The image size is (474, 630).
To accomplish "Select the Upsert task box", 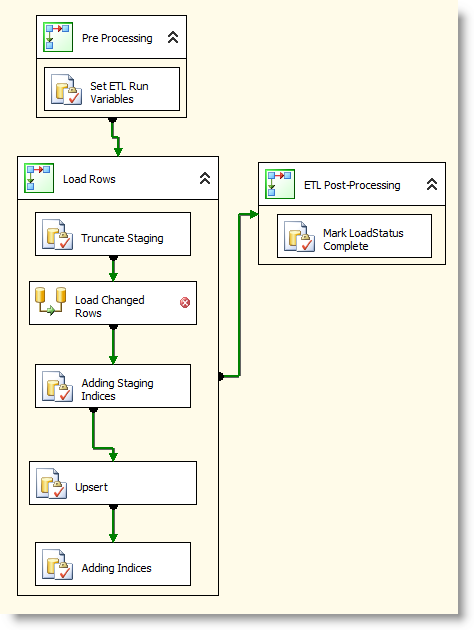I will [x=113, y=483].
